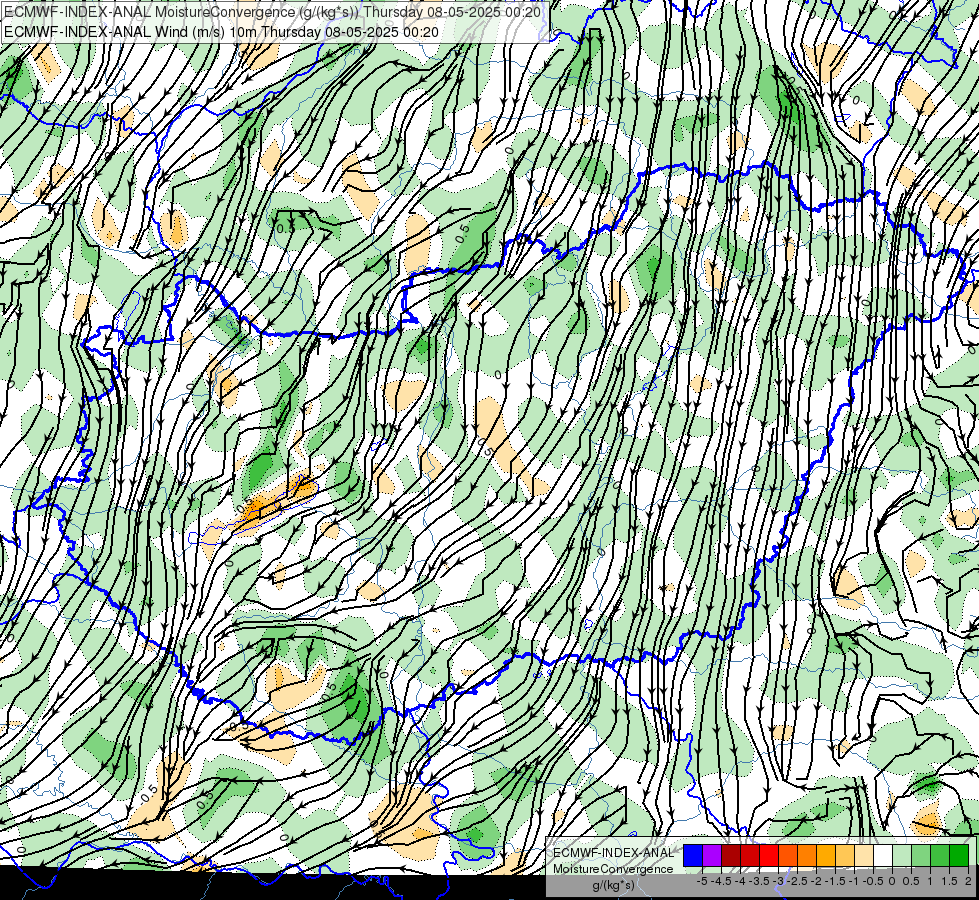Click the -4.5 tick label on legend
This screenshot has width=979, height=900.
point(721,881)
